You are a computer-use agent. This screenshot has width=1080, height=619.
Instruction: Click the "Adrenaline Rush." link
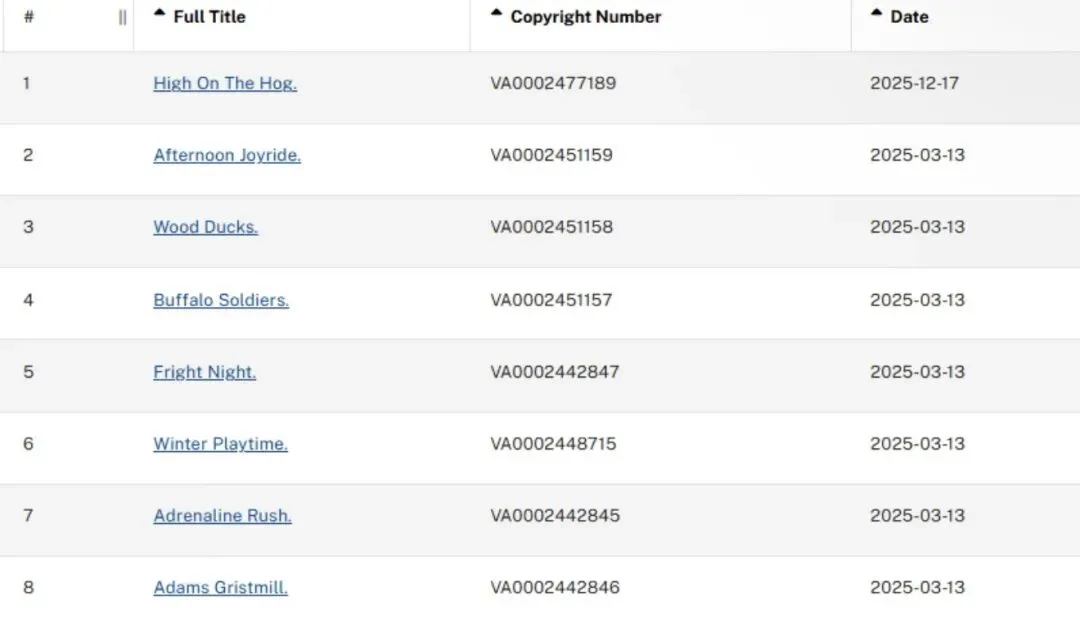point(222,516)
